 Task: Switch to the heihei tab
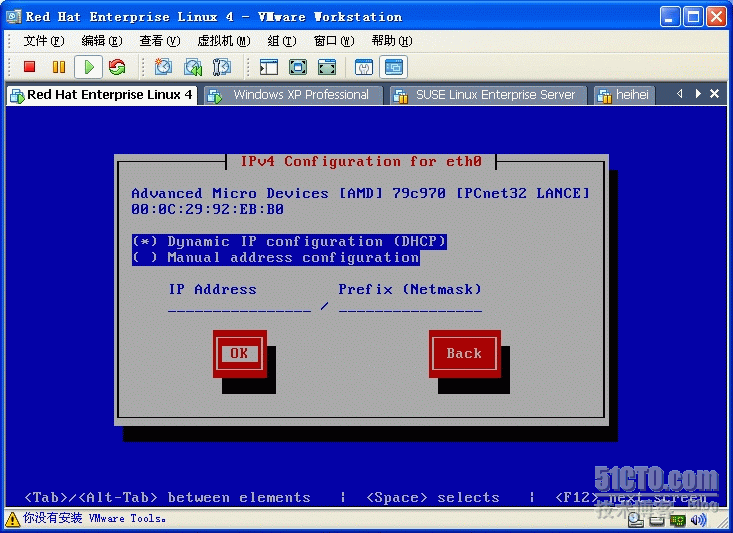[x=624, y=95]
